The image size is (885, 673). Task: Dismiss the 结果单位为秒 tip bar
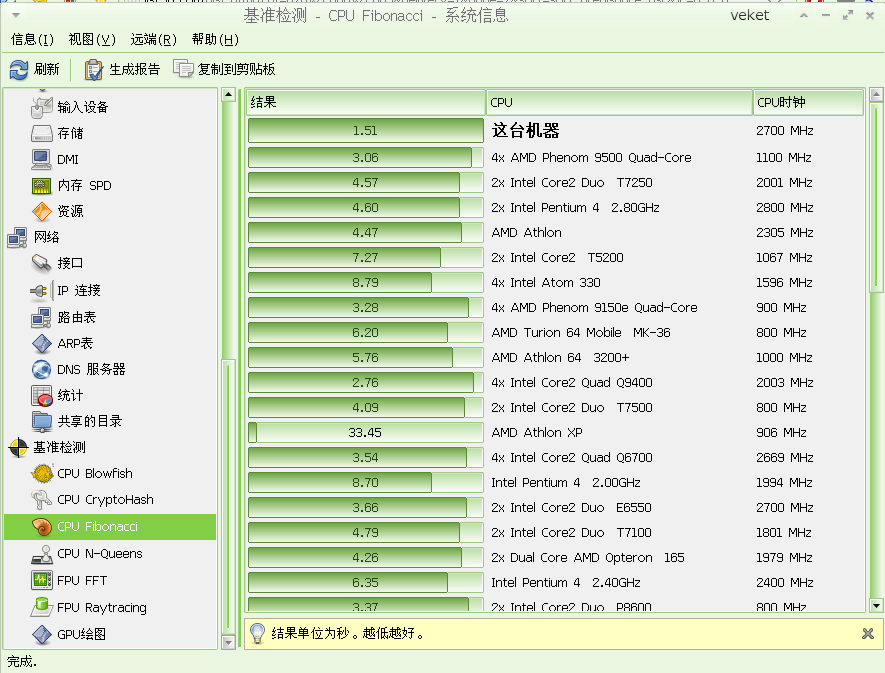[x=868, y=633]
